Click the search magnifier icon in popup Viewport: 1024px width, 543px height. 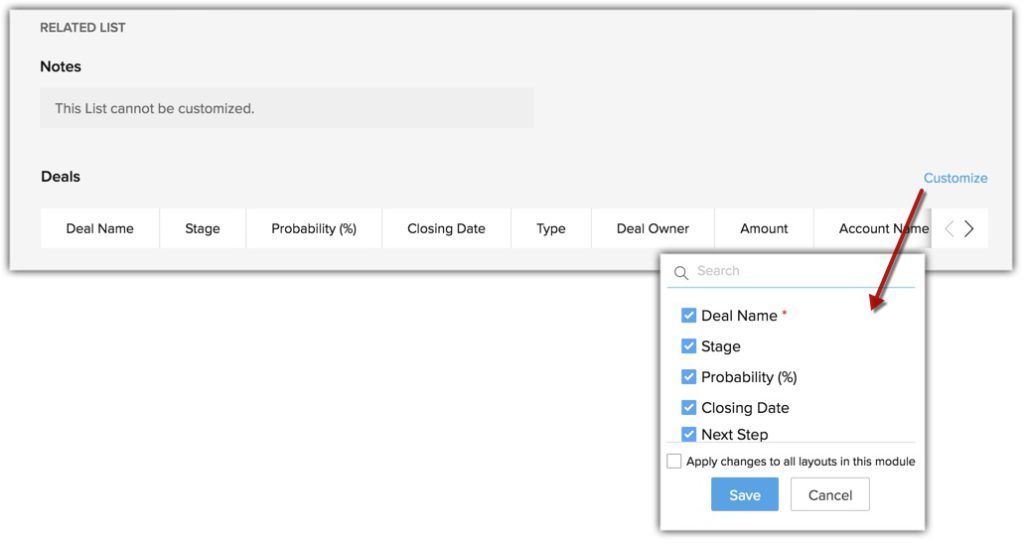tap(681, 272)
